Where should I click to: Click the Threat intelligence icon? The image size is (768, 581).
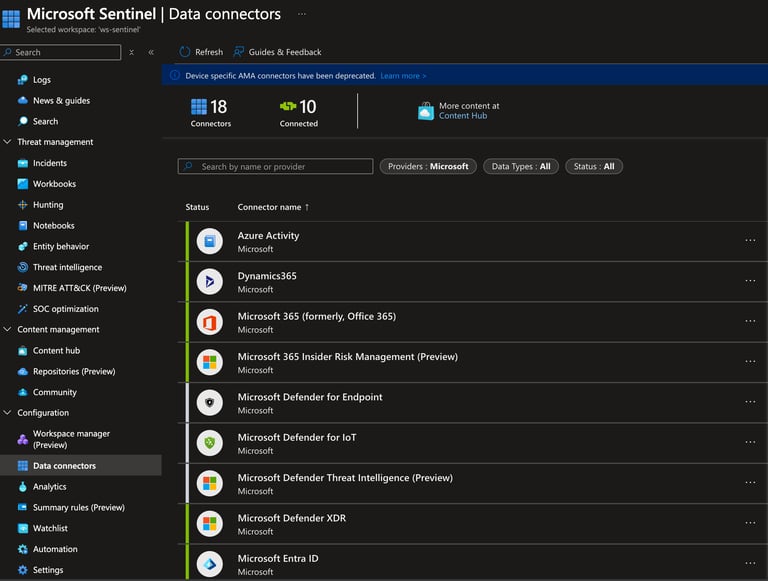point(23,267)
